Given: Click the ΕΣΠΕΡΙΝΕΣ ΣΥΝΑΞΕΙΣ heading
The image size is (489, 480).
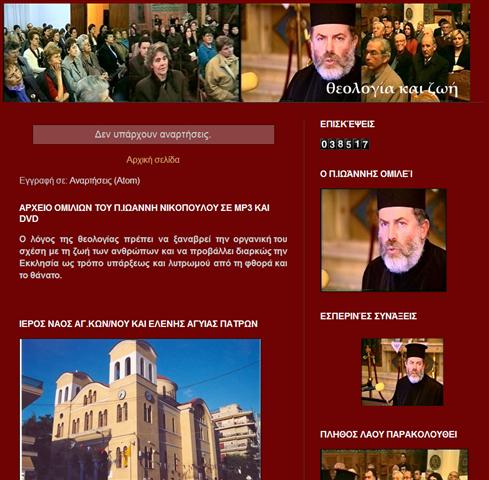Looking at the screenshot, I should (368, 316).
